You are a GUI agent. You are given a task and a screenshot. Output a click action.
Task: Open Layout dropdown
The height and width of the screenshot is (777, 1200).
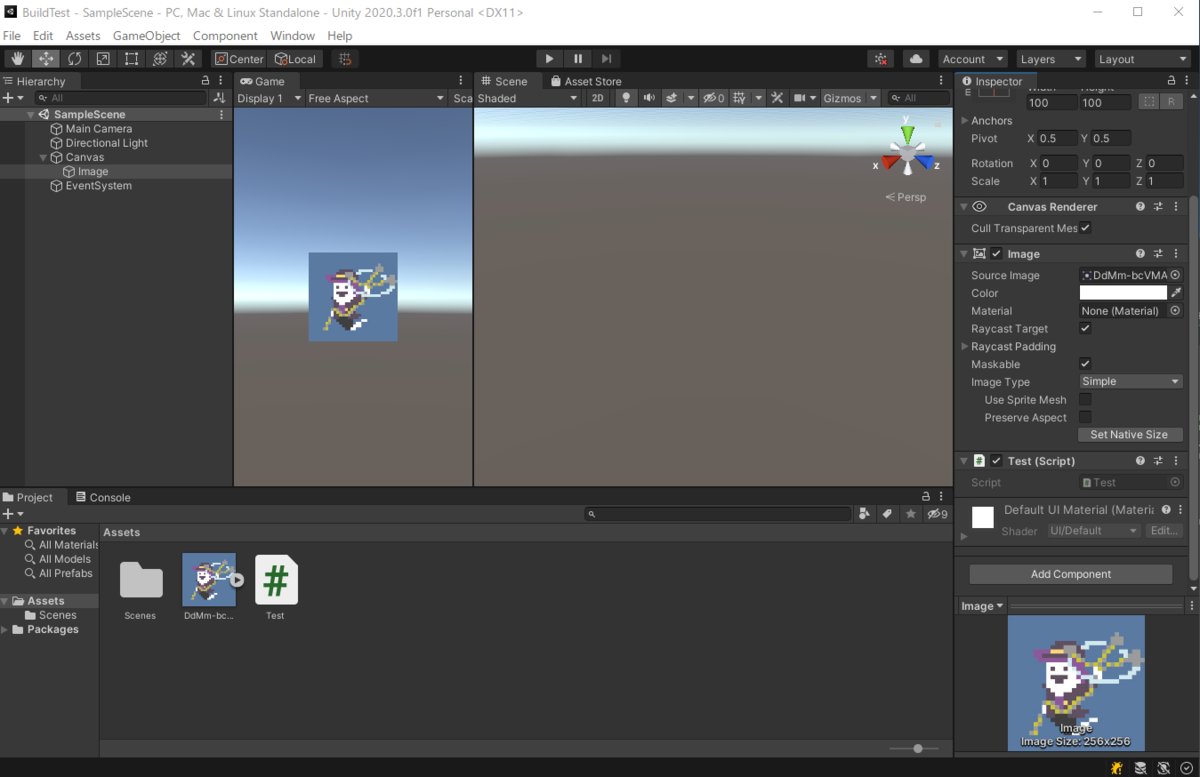click(1142, 59)
